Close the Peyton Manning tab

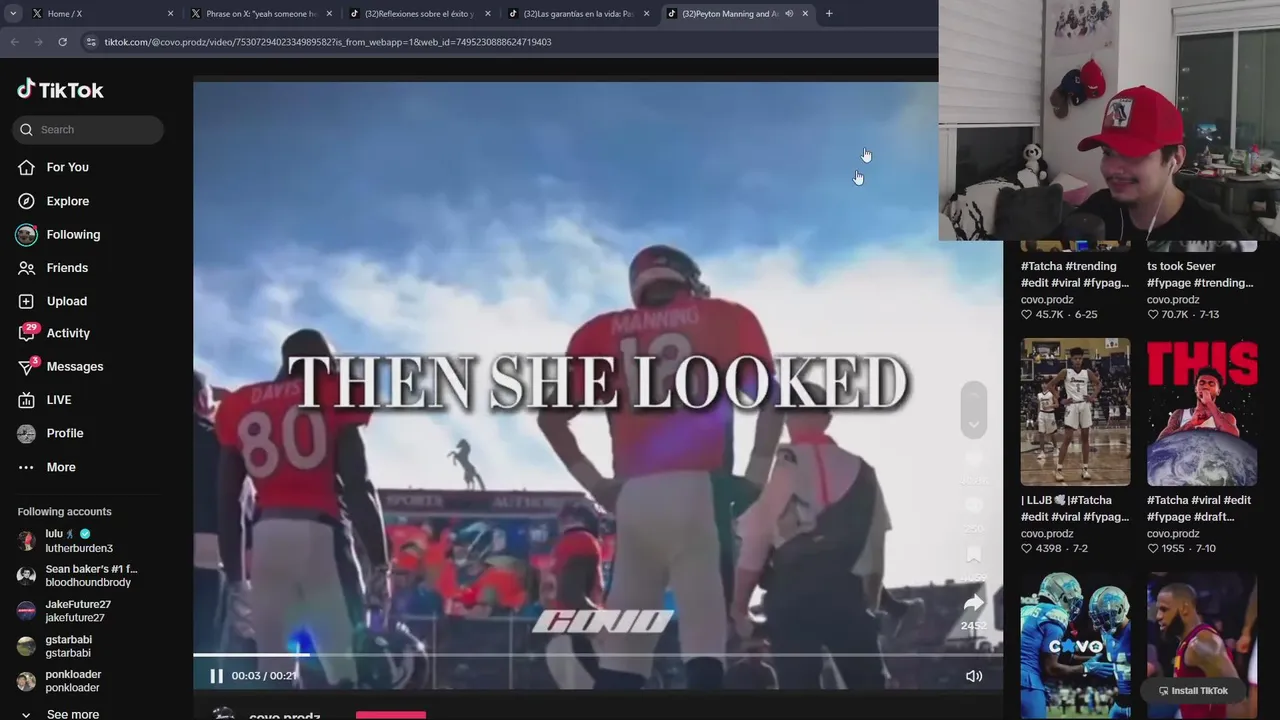coord(805,14)
